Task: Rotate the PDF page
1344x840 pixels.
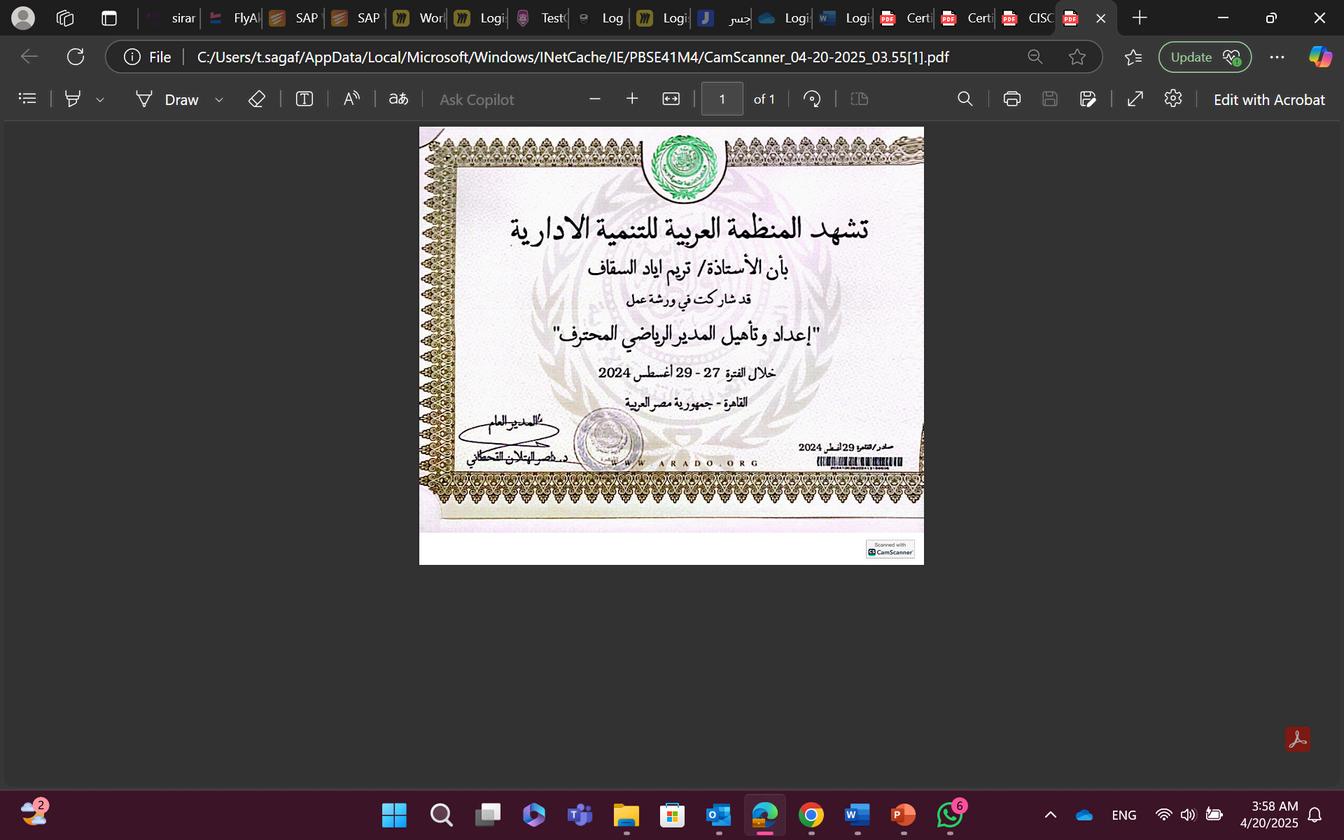Action: [812, 99]
